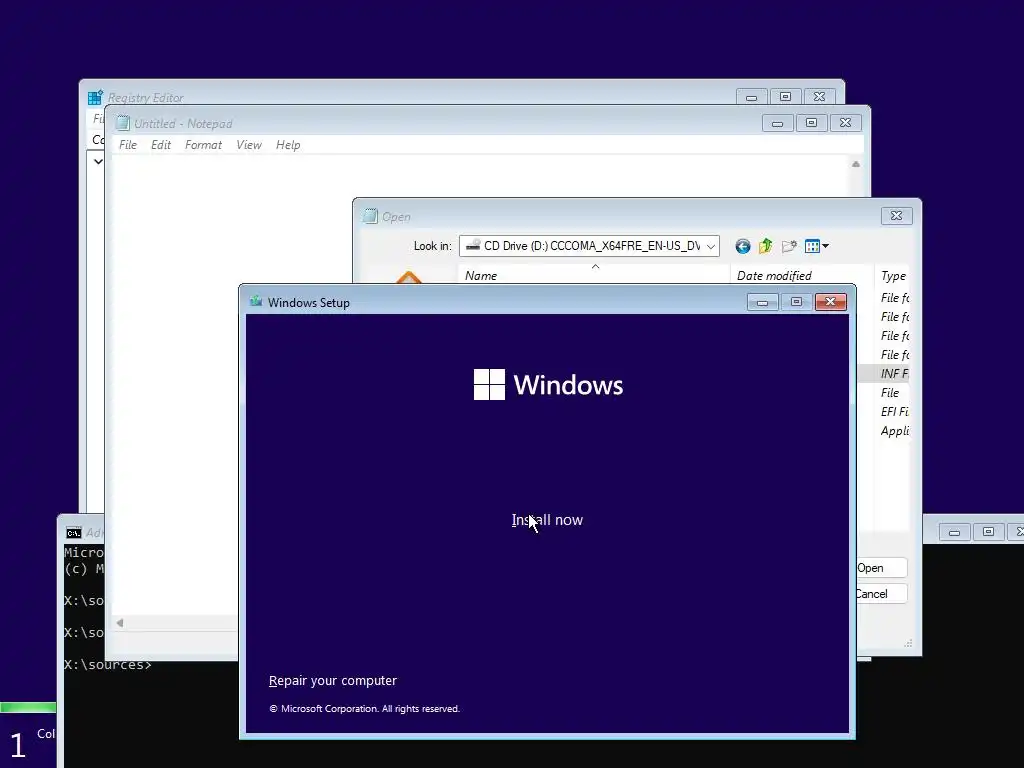Viewport: 1024px width, 768px height.
Task: Go up one folder level icon
Action: tap(765, 246)
